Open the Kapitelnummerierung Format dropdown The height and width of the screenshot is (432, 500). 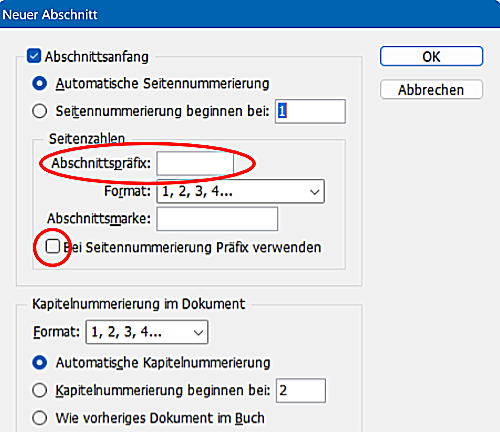[147, 332]
